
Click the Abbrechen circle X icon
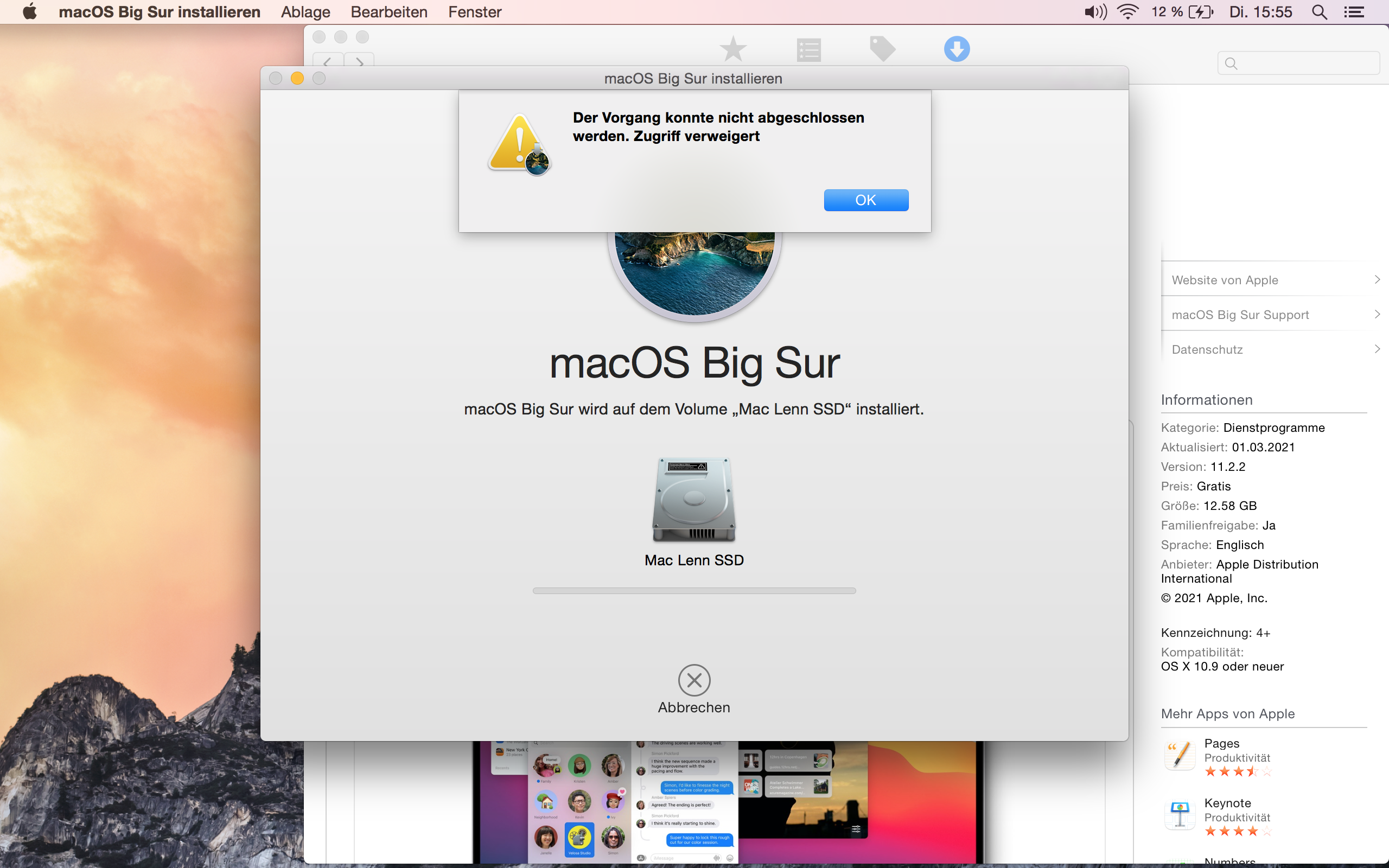[x=694, y=680]
